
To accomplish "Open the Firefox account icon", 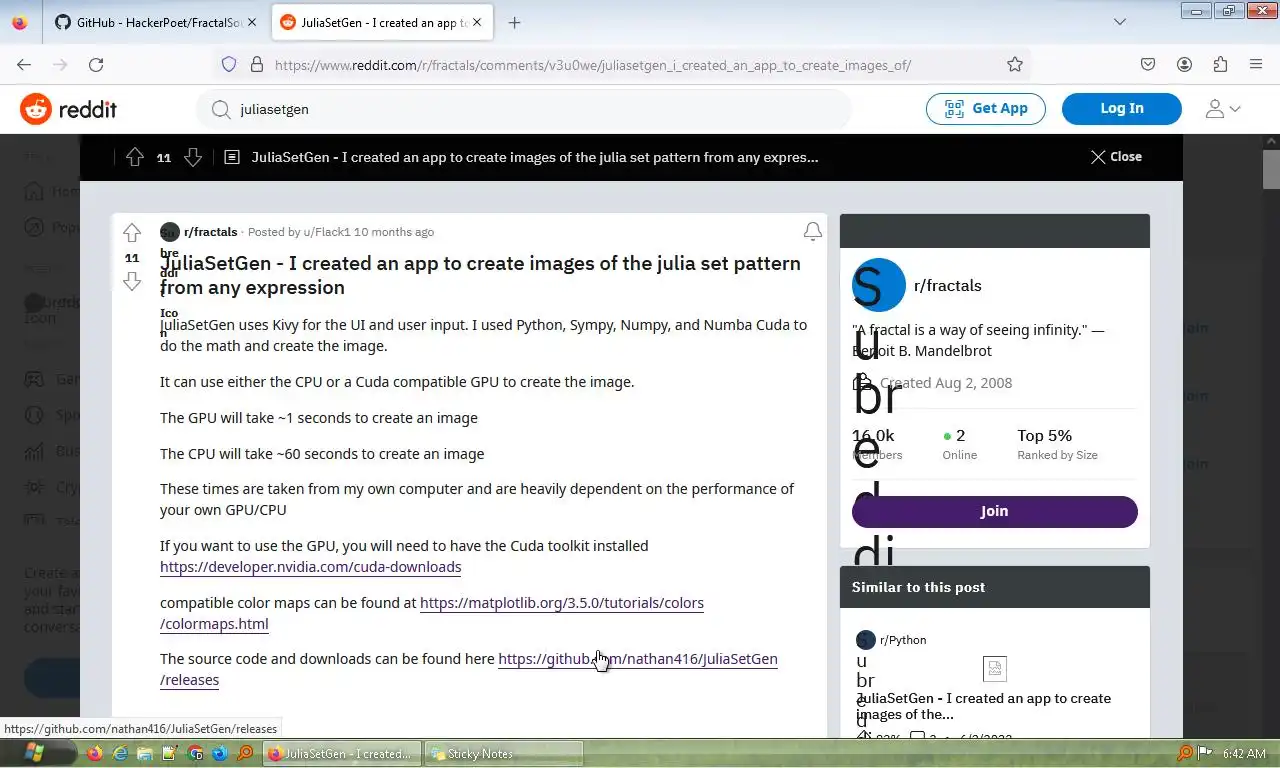I will click(1184, 65).
